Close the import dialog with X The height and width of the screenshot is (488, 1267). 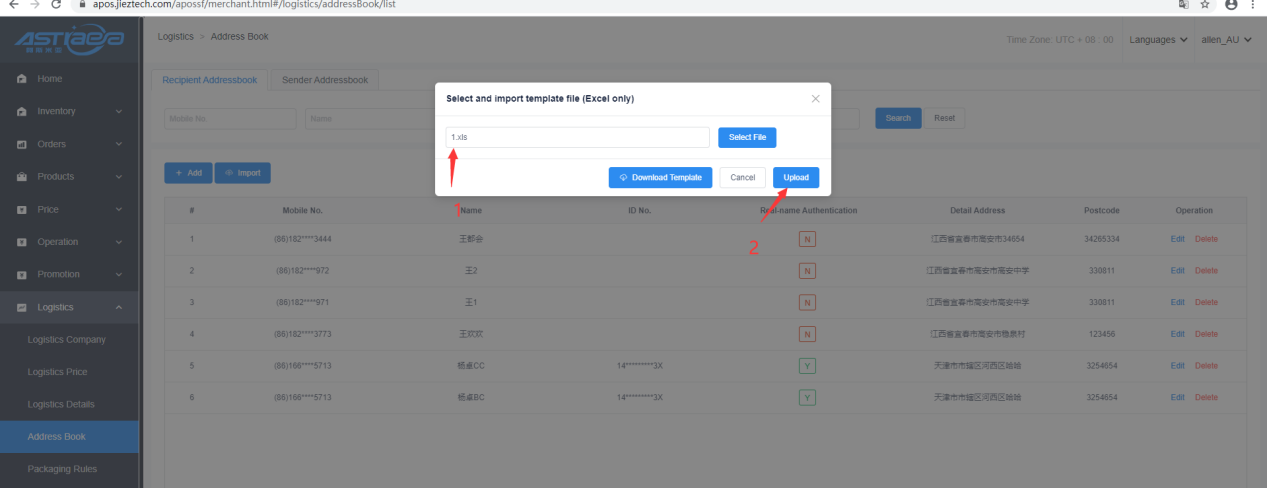[815, 99]
